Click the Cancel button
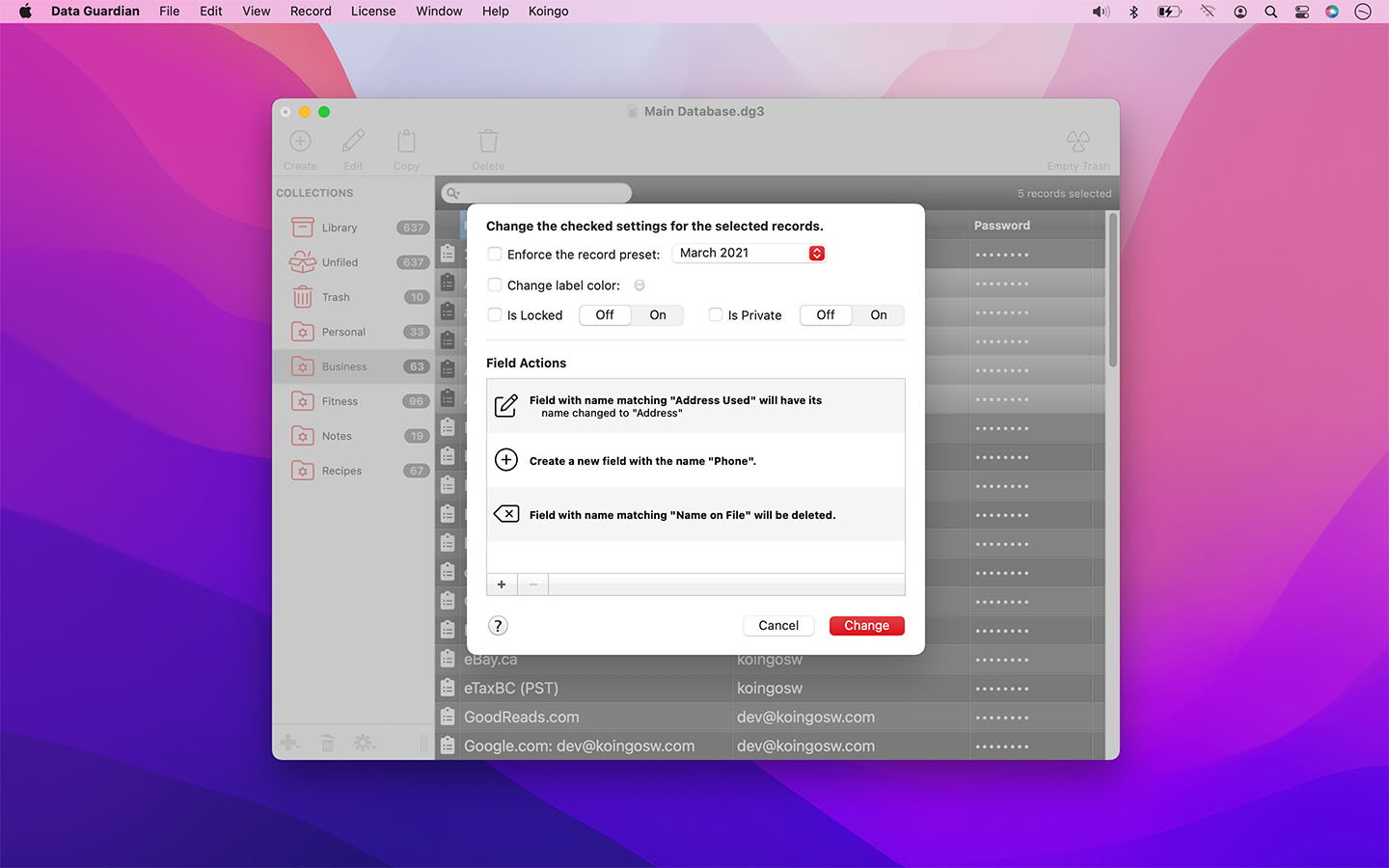Image resolution: width=1389 pixels, height=868 pixels. pyautogui.click(x=778, y=626)
